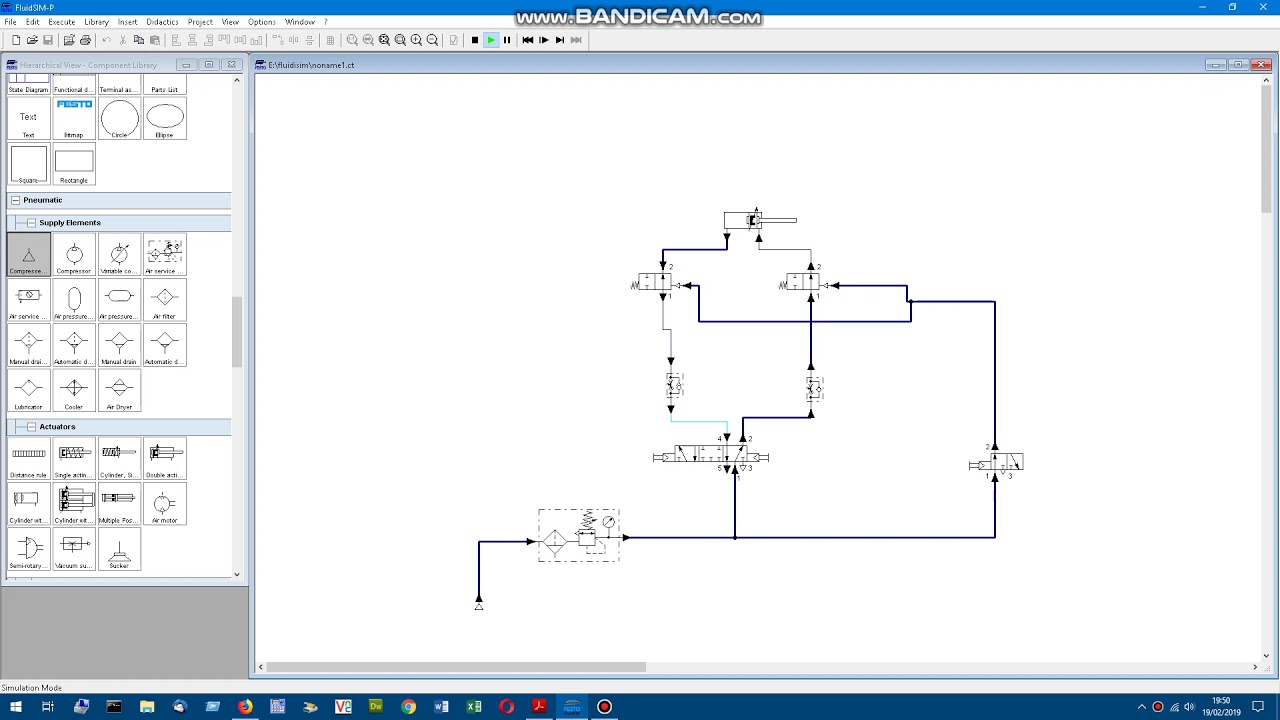Click library panel scroll up arrow
The width and height of the screenshot is (1280, 720).
pyautogui.click(x=237, y=80)
